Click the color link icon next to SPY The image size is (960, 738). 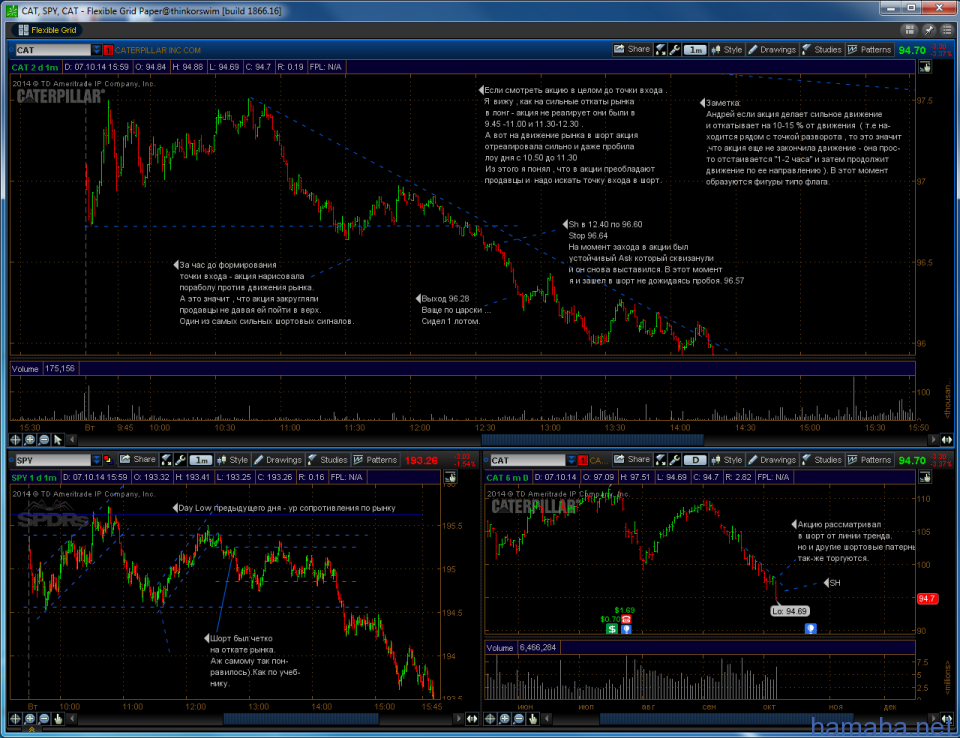[x=108, y=461]
